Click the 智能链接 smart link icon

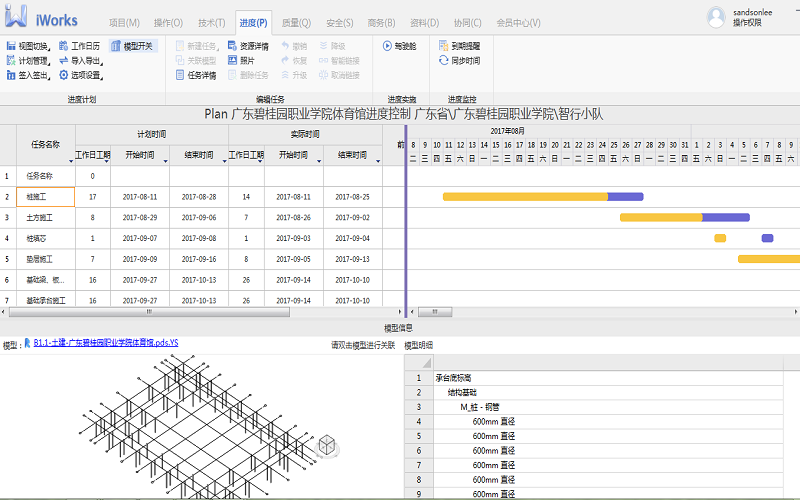click(323, 60)
